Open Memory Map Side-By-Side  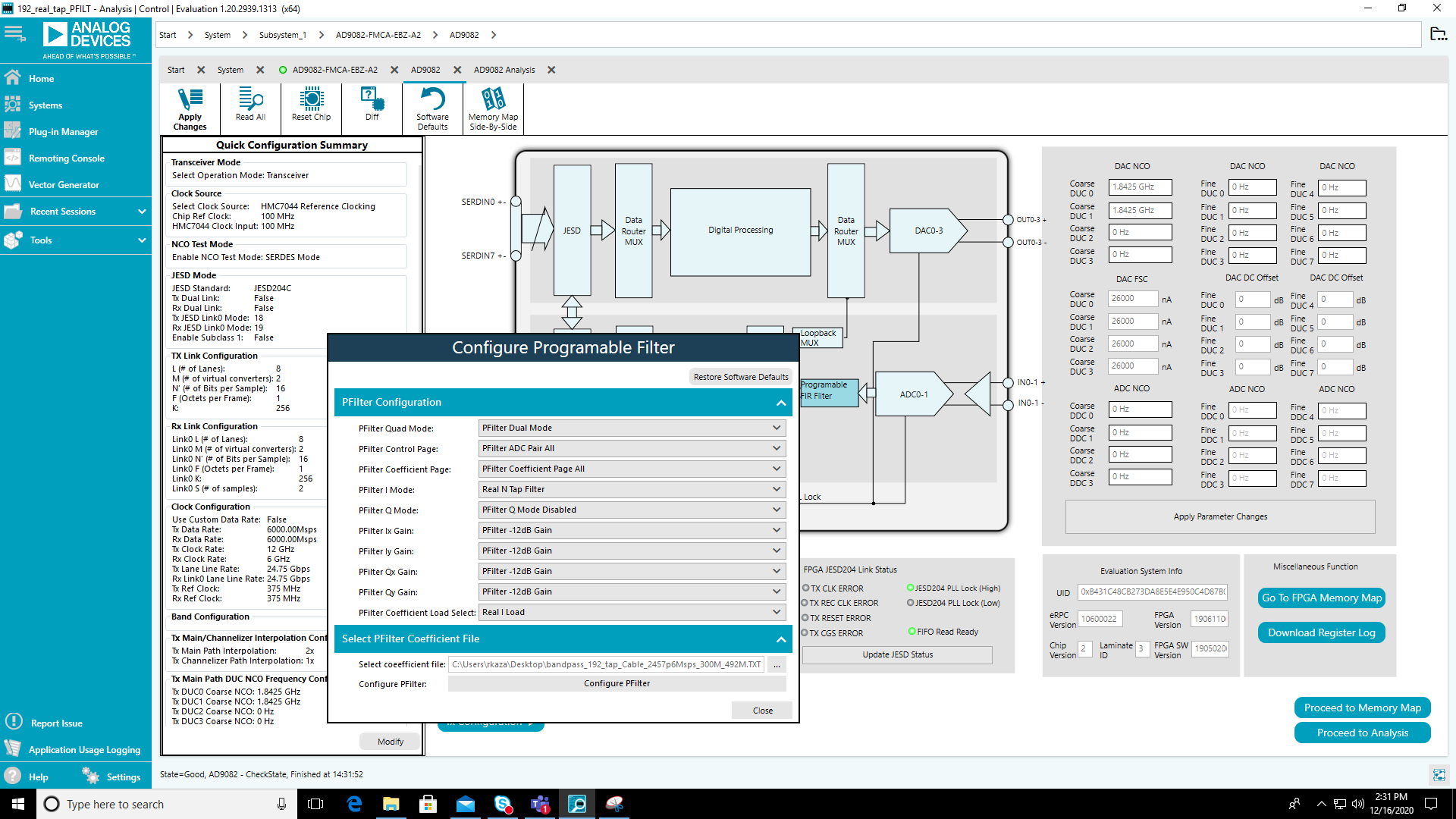coord(493,108)
